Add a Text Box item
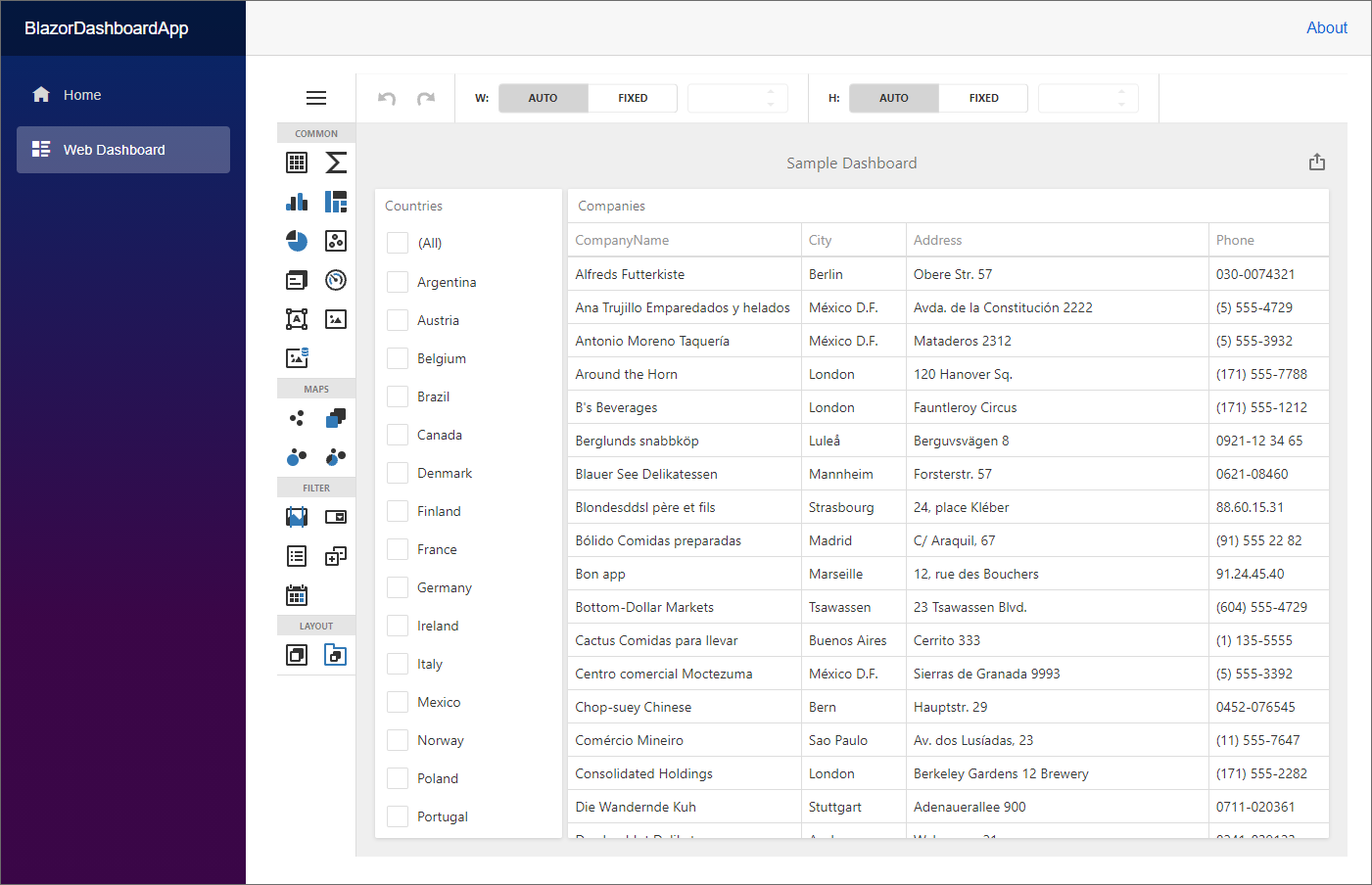Screen dimensions: 1372x885 point(297,319)
